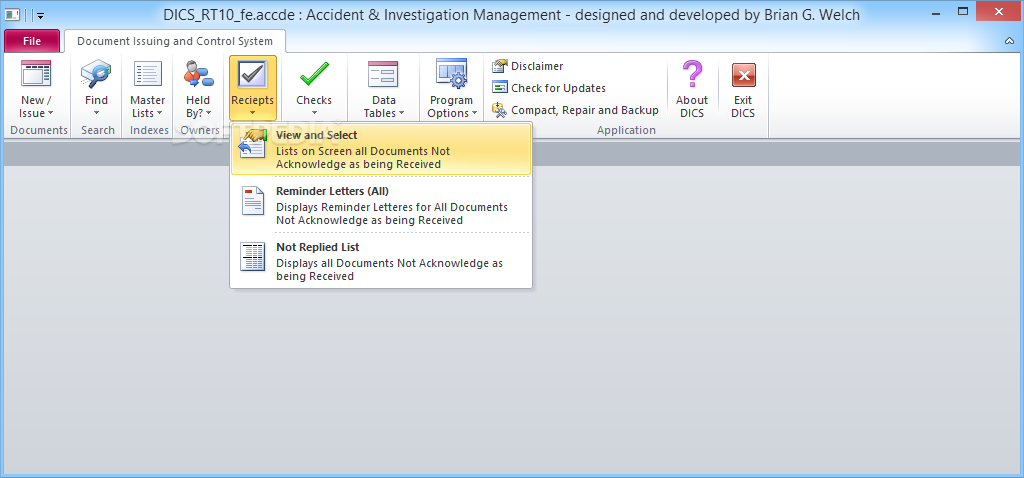Click the Disclaimer text button

click(537, 66)
